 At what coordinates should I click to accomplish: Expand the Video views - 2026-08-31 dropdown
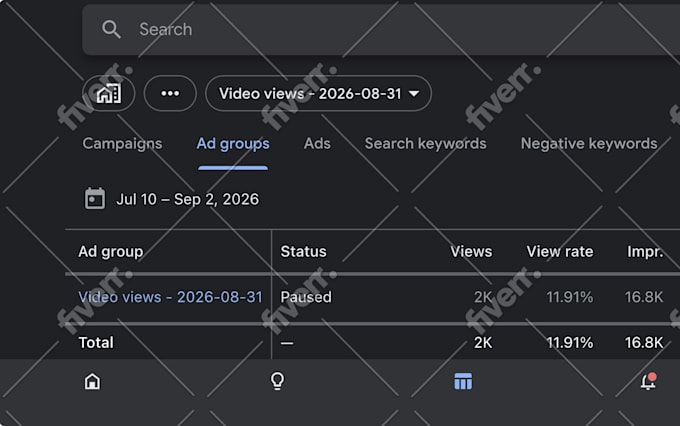[x=318, y=93]
